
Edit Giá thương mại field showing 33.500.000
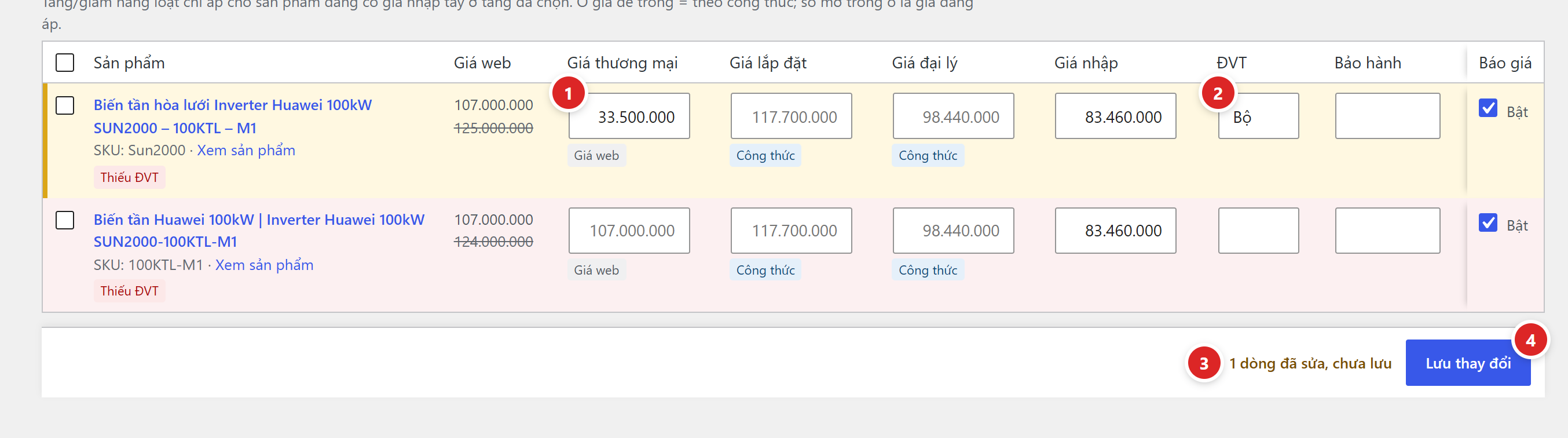click(629, 116)
